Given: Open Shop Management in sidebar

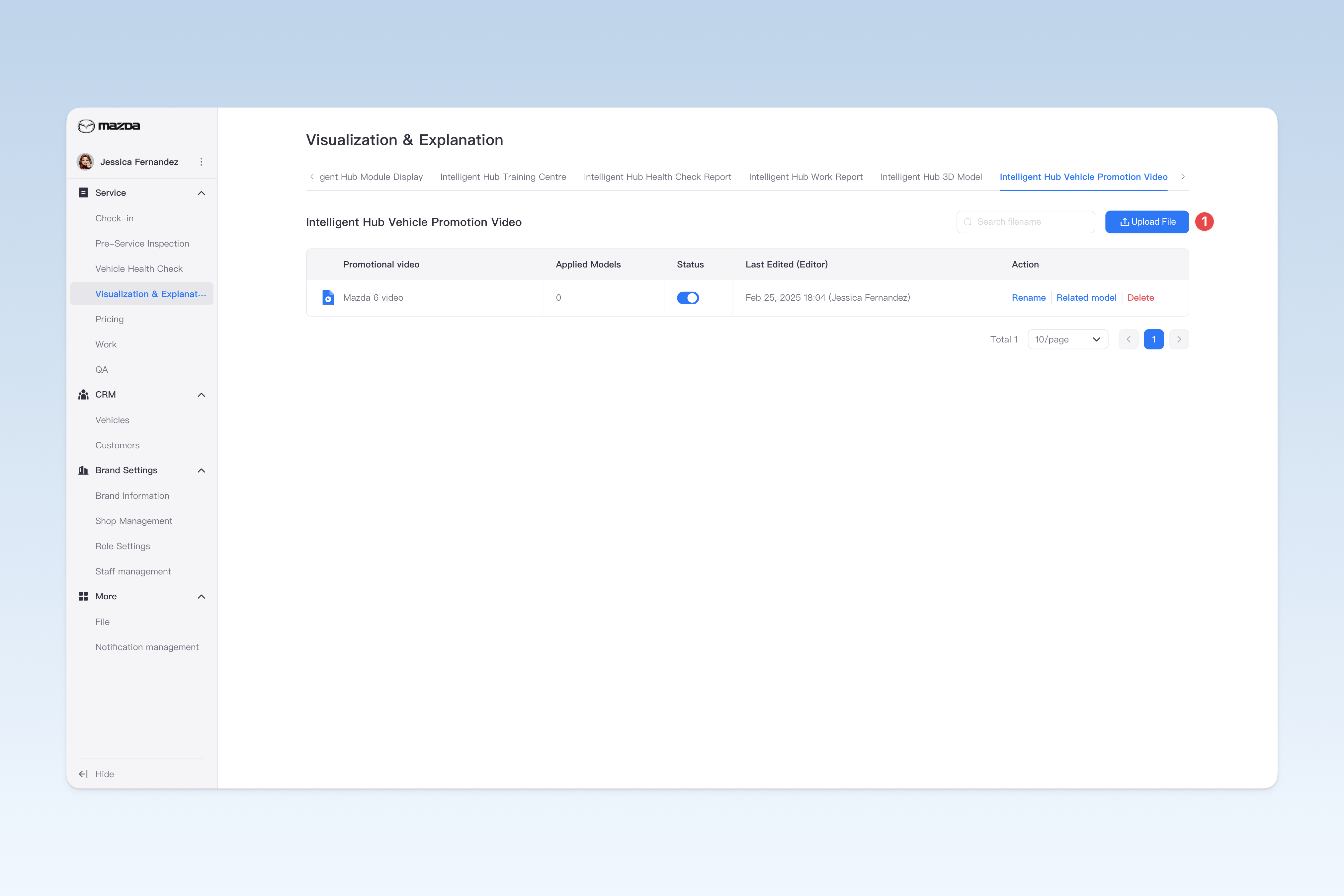Looking at the screenshot, I should point(134,521).
